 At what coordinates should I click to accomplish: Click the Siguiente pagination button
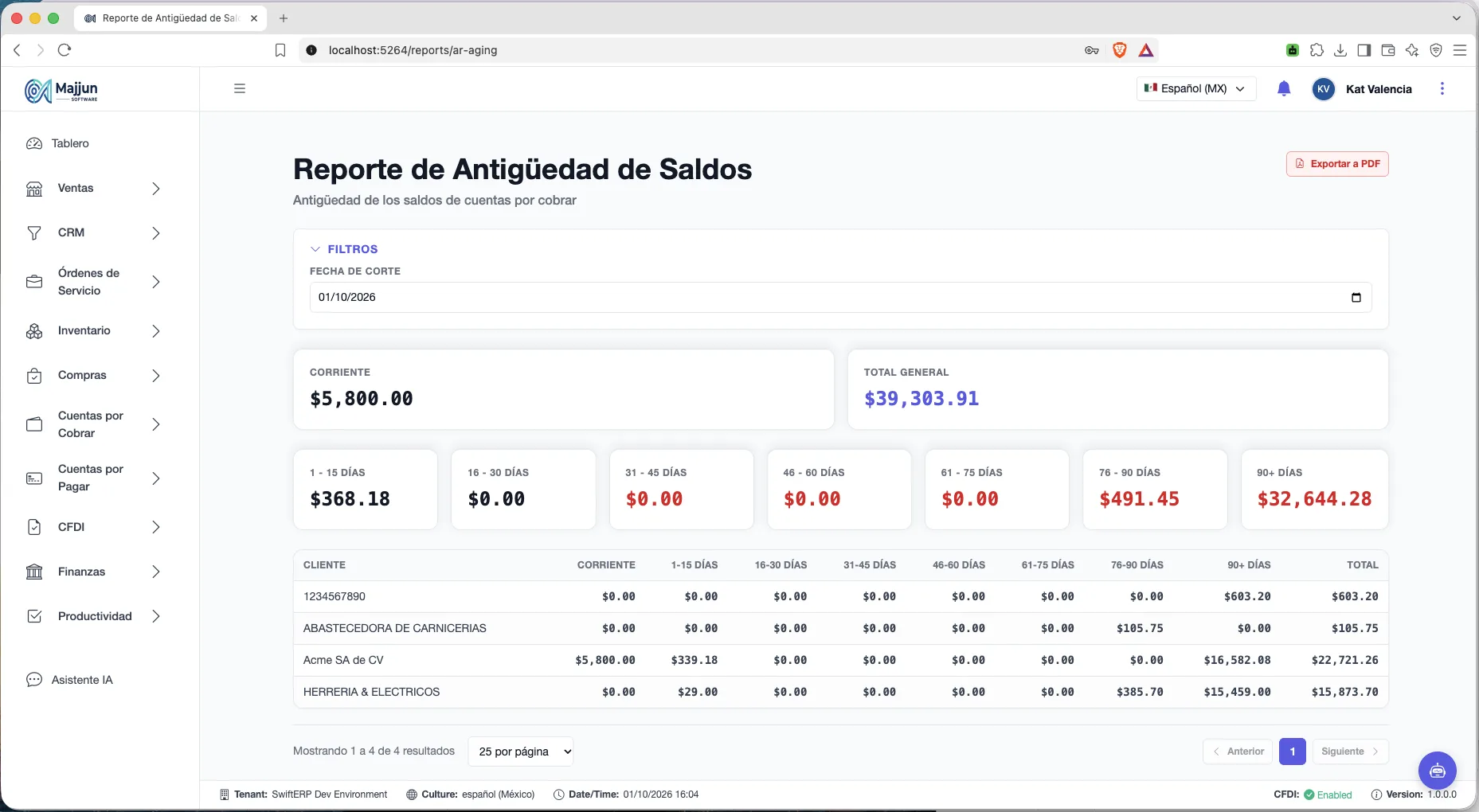coord(1351,751)
